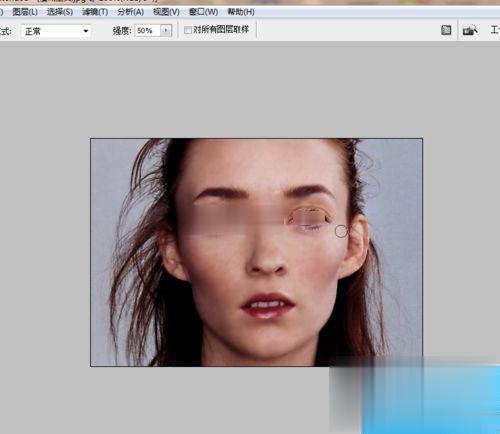500x434 pixels.
Task: Click the nose tip in the photo
Action: pyautogui.click(x=268, y=262)
